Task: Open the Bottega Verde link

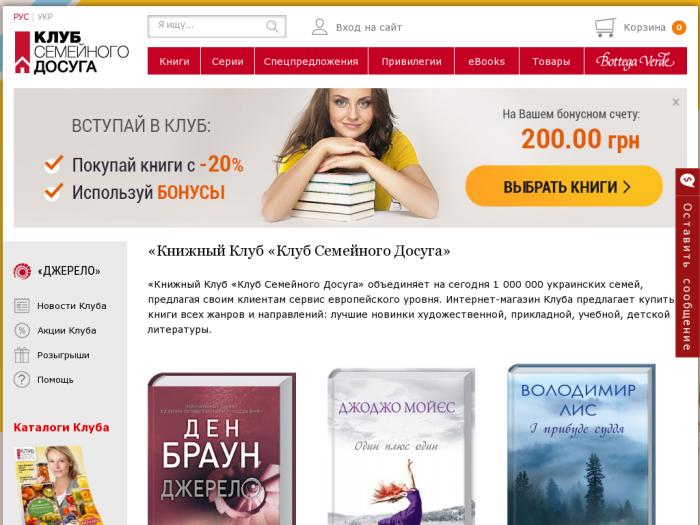Action: [635, 61]
